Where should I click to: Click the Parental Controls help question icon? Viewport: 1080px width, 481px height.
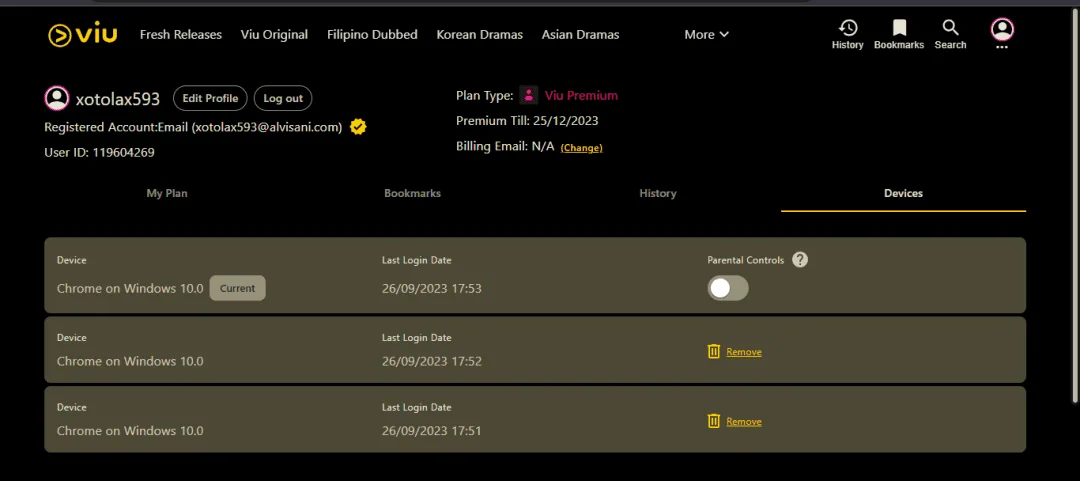[800, 260]
